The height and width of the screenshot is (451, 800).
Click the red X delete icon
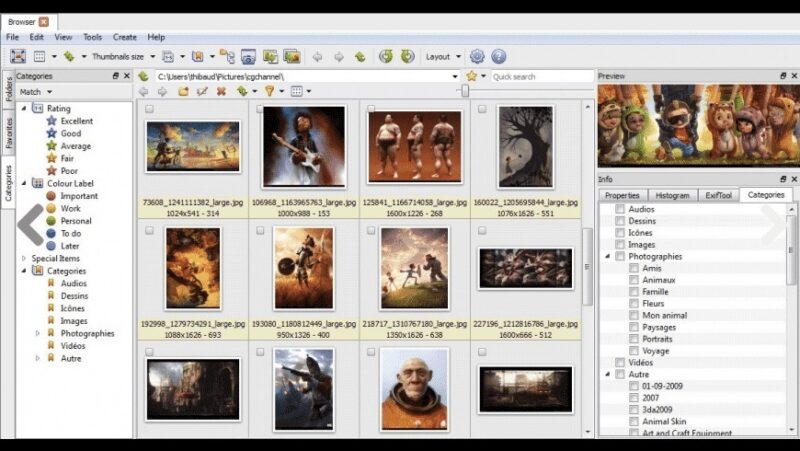221,91
